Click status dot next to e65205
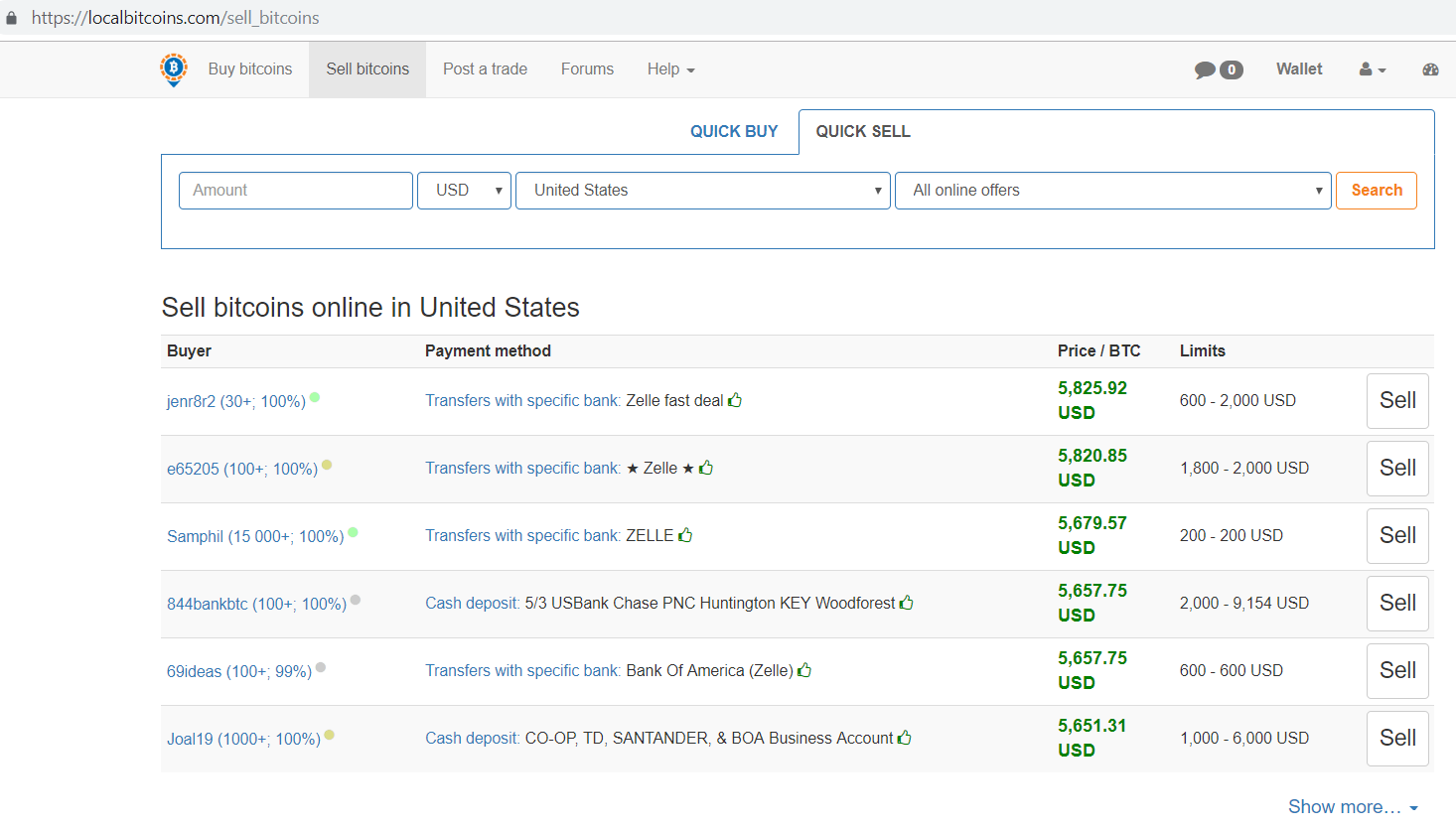This screenshot has width=1456, height=830. pos(327,465)
